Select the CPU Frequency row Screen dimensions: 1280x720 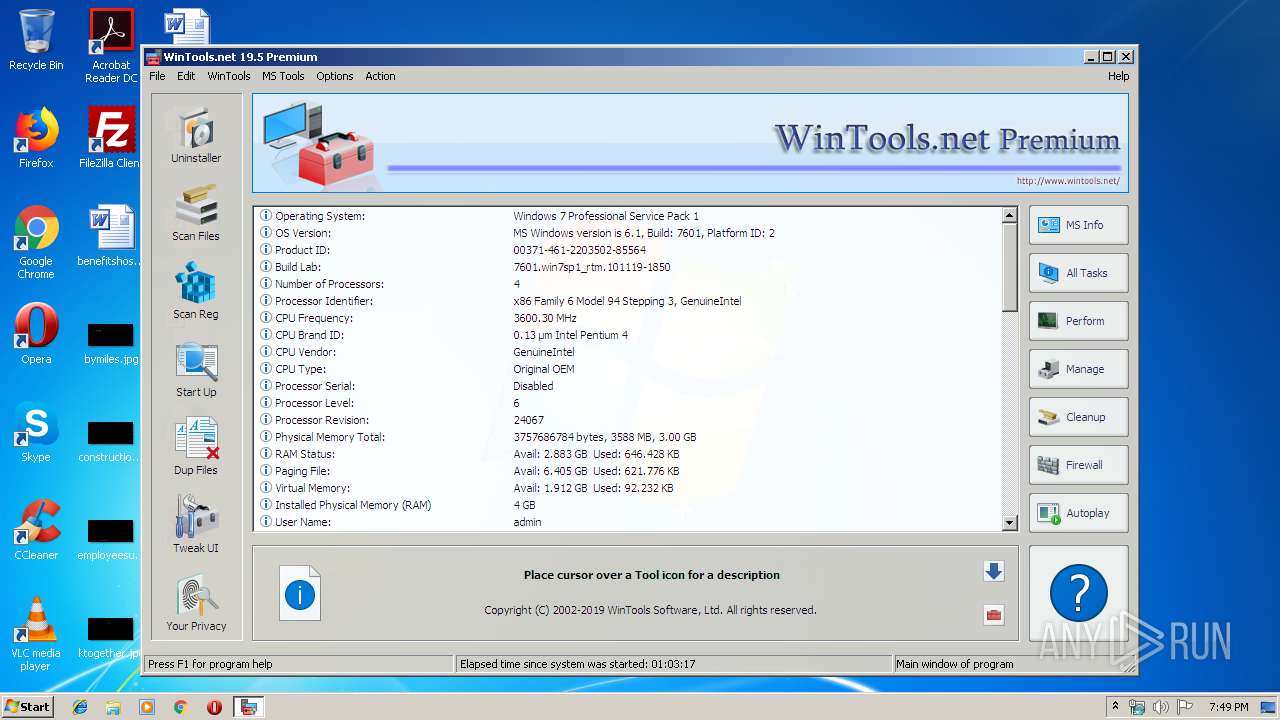[x=629, y=318]
